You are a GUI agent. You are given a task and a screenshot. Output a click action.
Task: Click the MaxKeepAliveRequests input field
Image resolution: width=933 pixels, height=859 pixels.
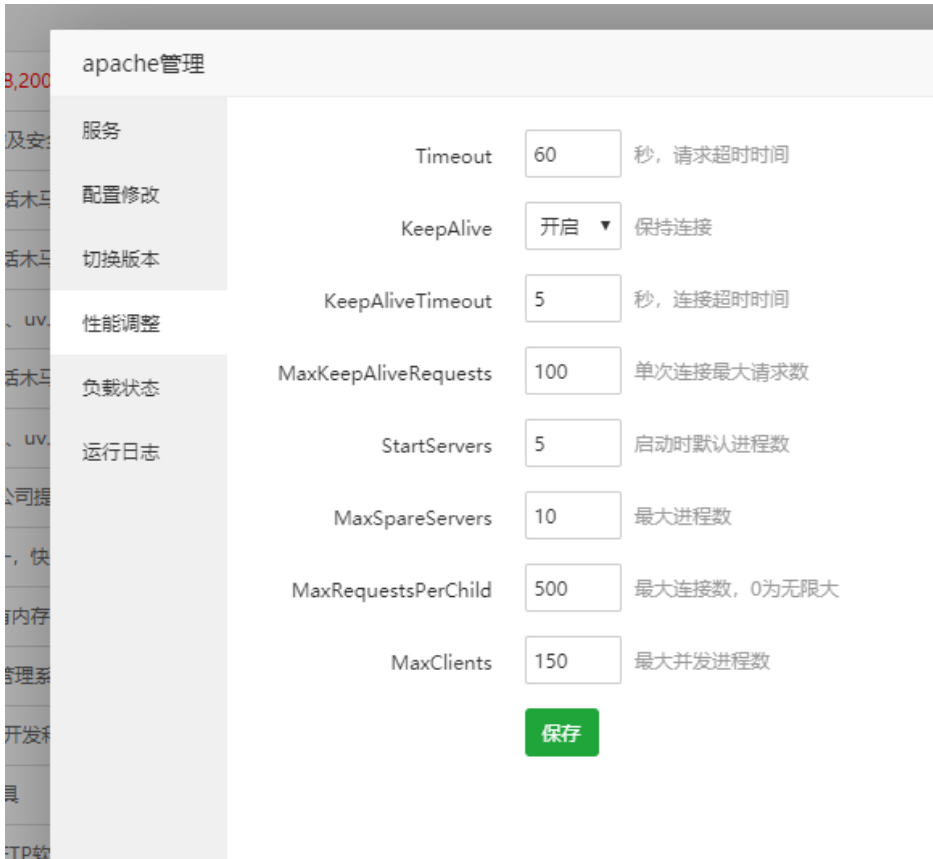coord(572,372)
